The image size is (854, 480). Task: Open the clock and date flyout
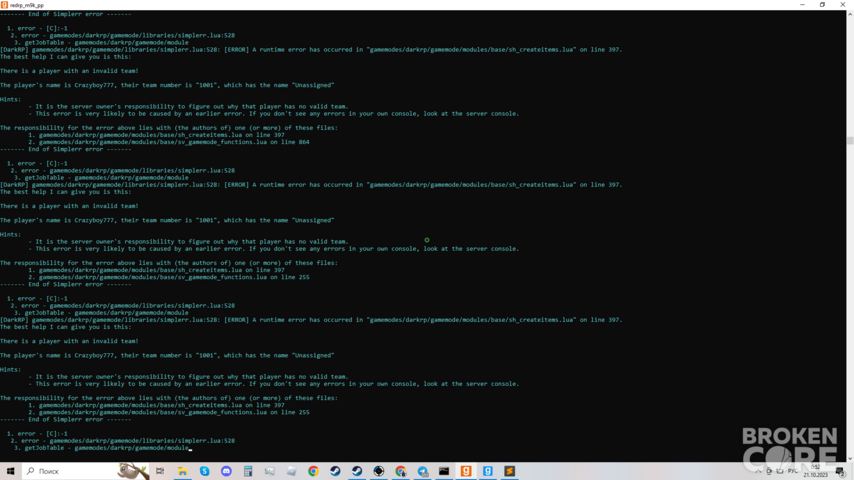point(815,471)
